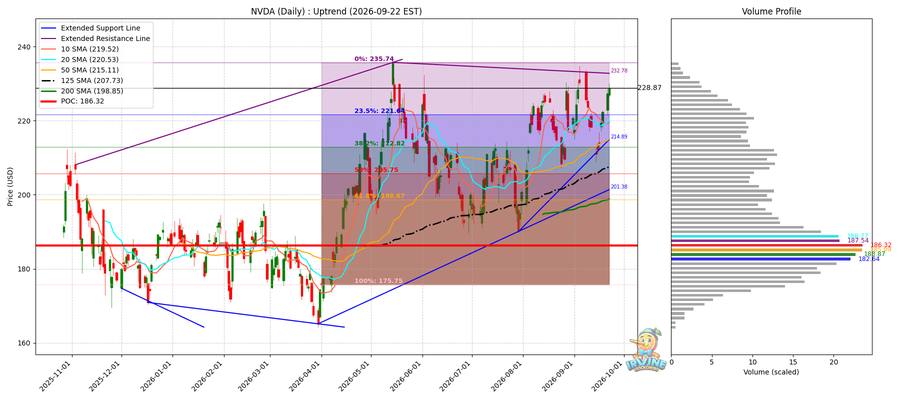Click the support line value '214.89'
This screenshot has width=900, height=400.
click(619, 137)
